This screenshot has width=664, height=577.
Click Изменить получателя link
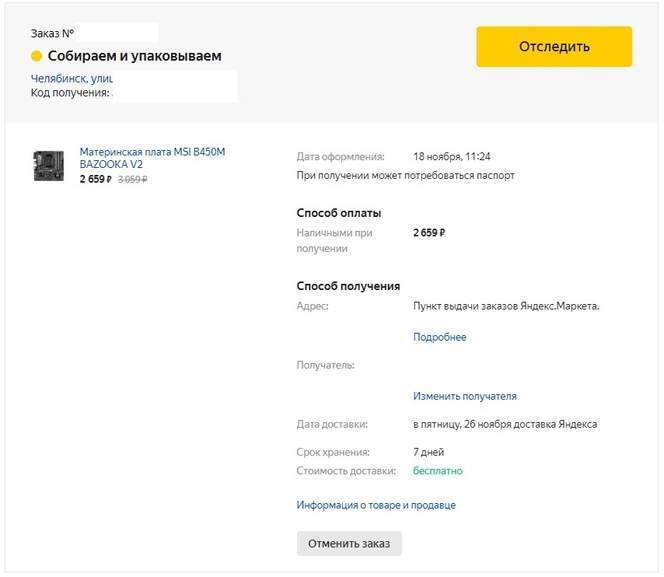coord(464,396)
